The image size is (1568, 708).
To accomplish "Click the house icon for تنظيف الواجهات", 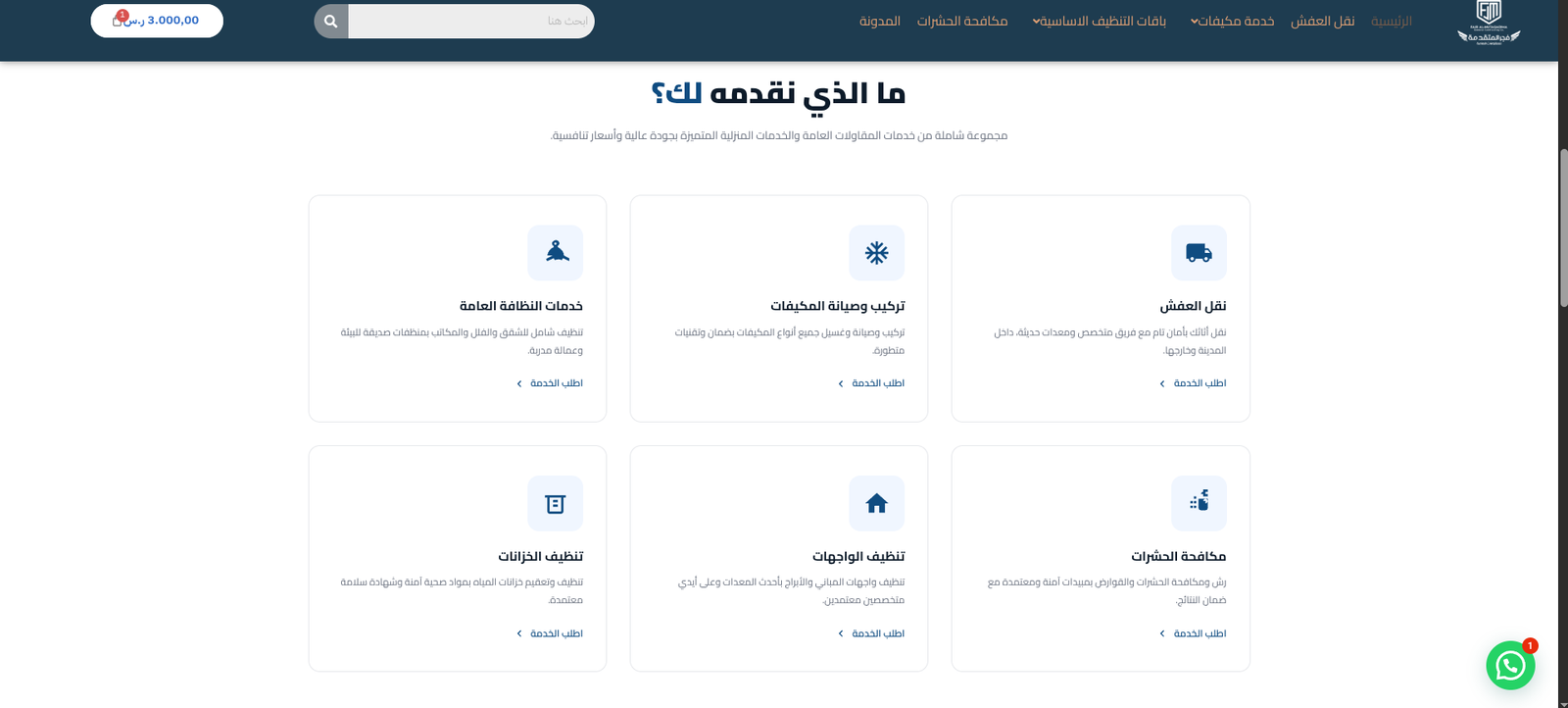I will [876, 503].
